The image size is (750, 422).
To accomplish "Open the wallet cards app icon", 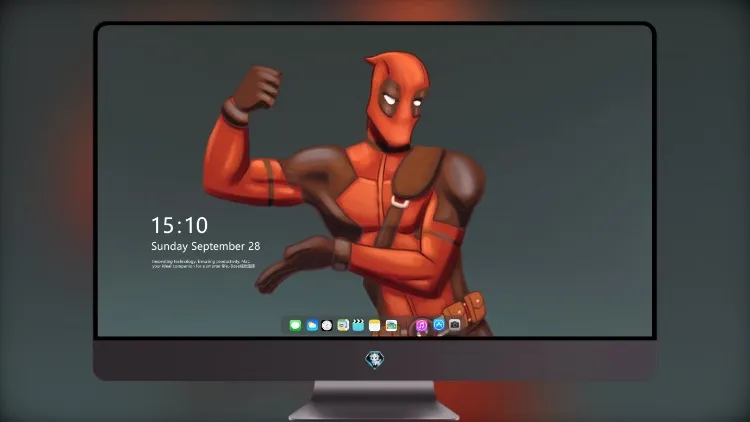I will coord(391,325).
